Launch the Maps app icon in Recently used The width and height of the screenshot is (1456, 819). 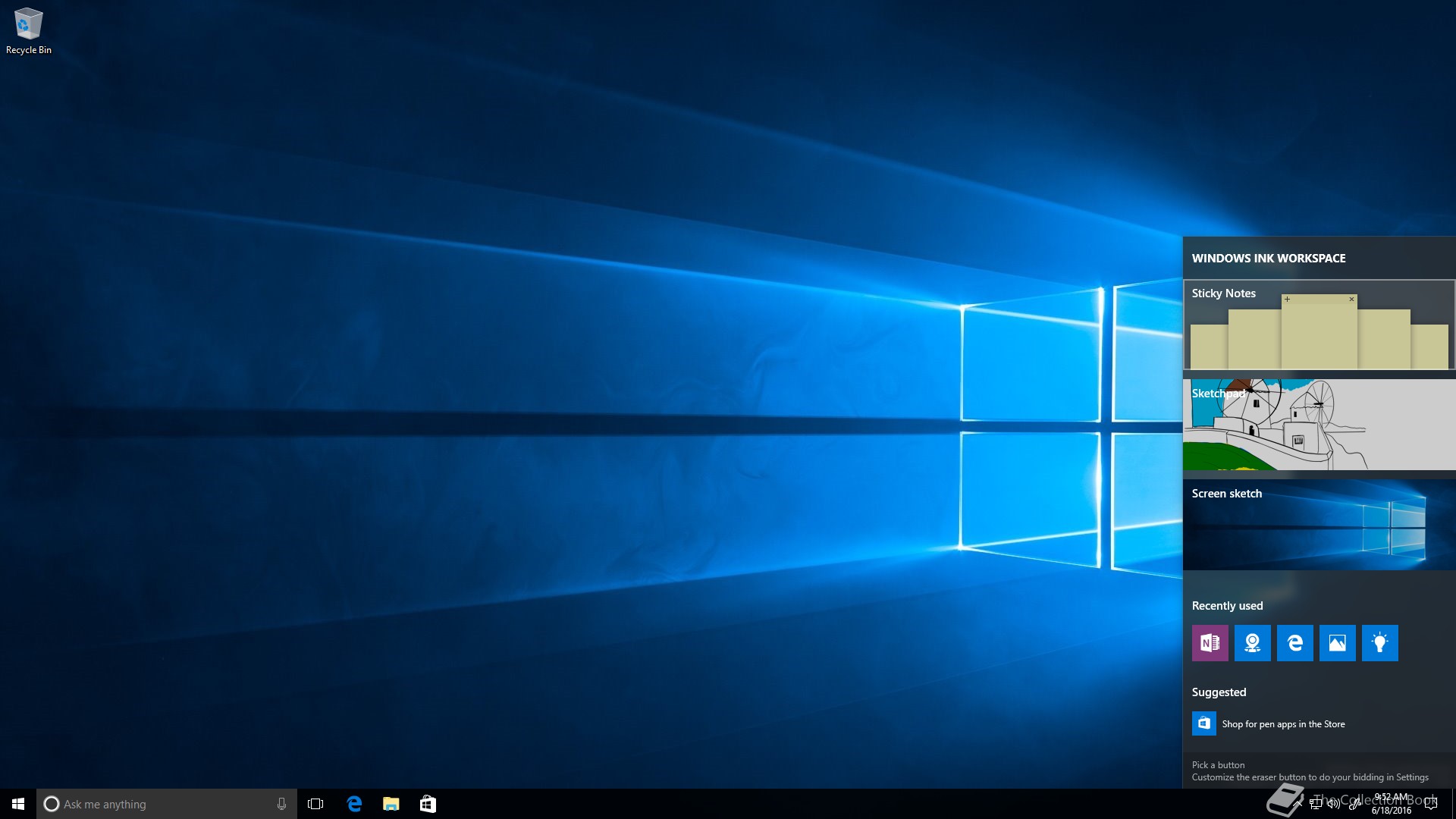point(1252,643)
